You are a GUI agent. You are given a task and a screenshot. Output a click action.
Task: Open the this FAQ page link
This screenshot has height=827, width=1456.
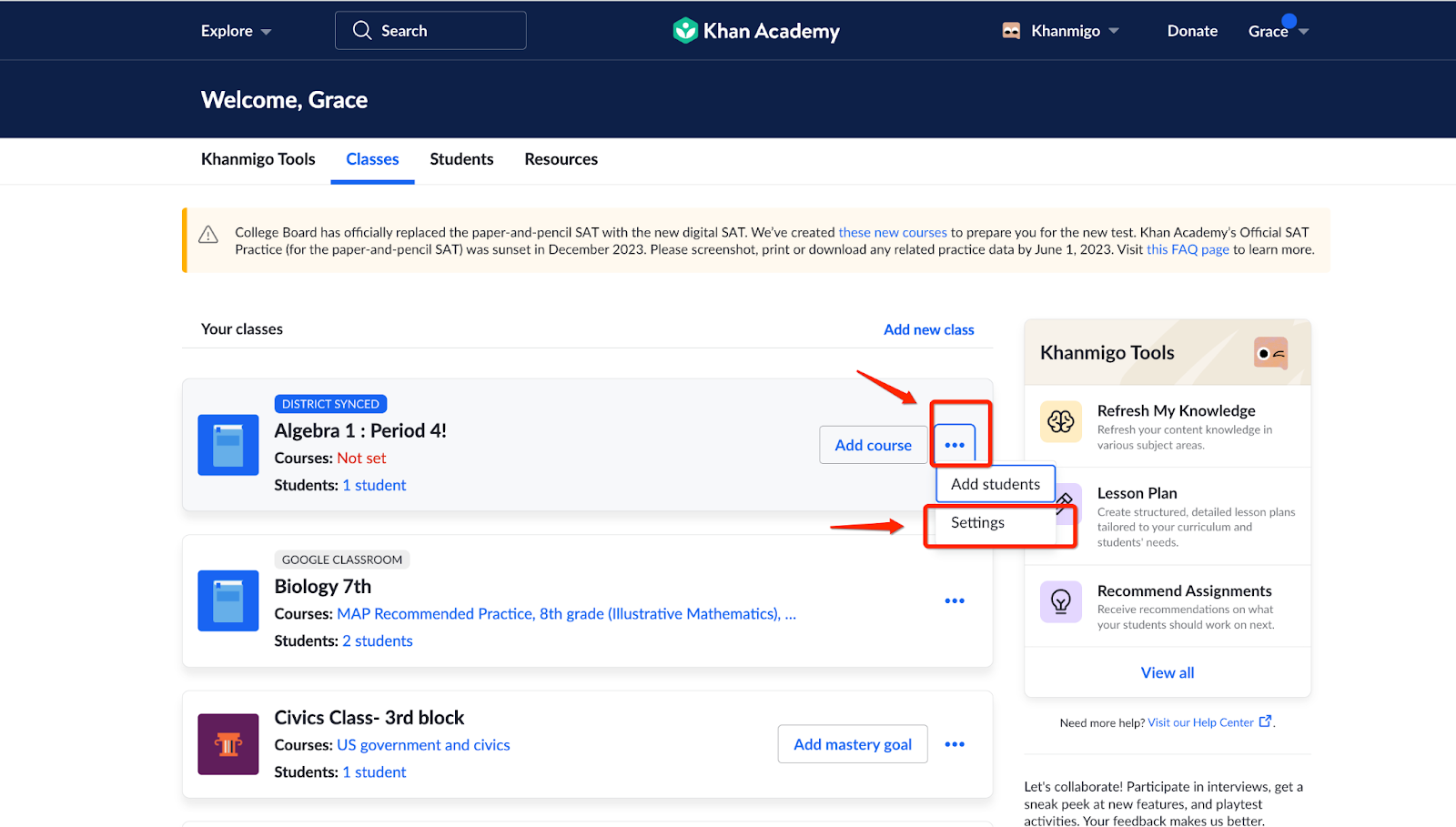[1188, 249]
